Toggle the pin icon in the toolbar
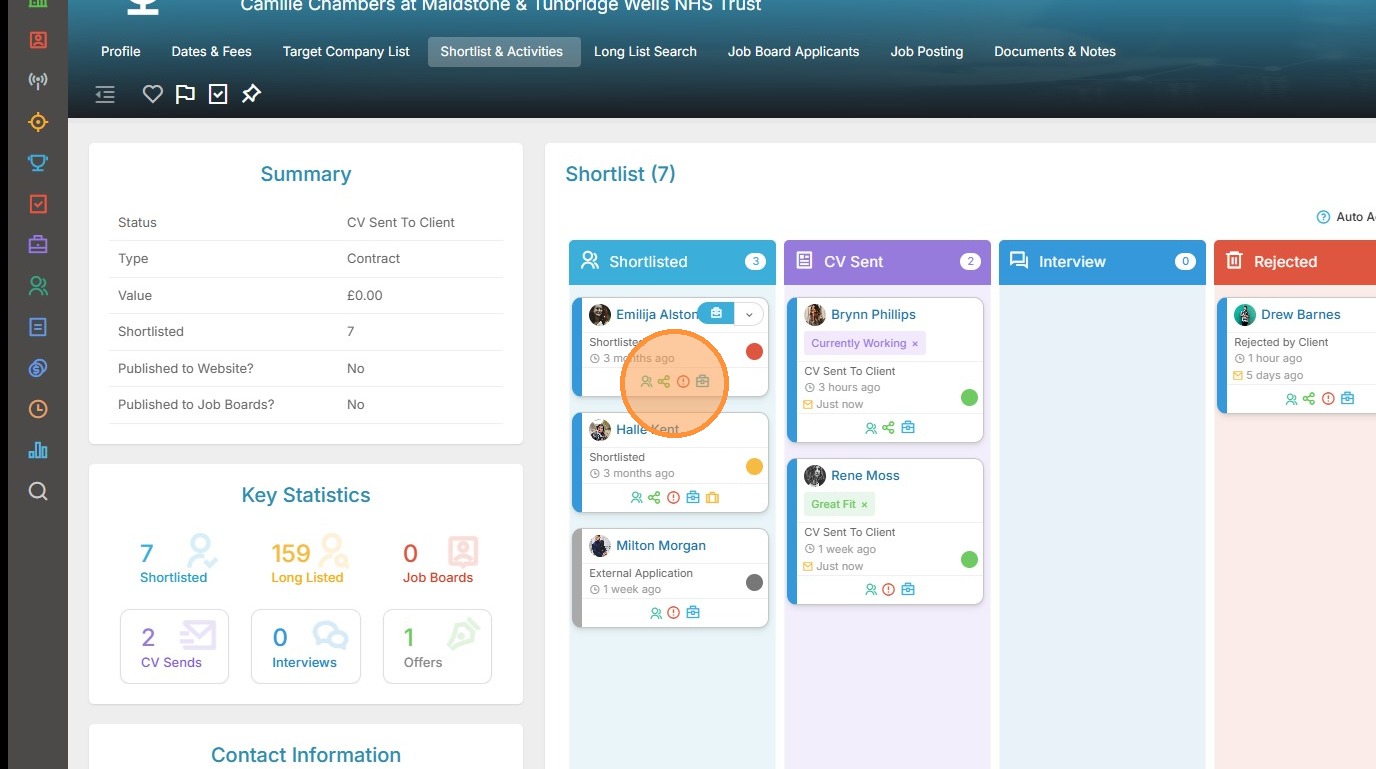The height and width of the screenshot is (769, 1376). tap(251, 94)
